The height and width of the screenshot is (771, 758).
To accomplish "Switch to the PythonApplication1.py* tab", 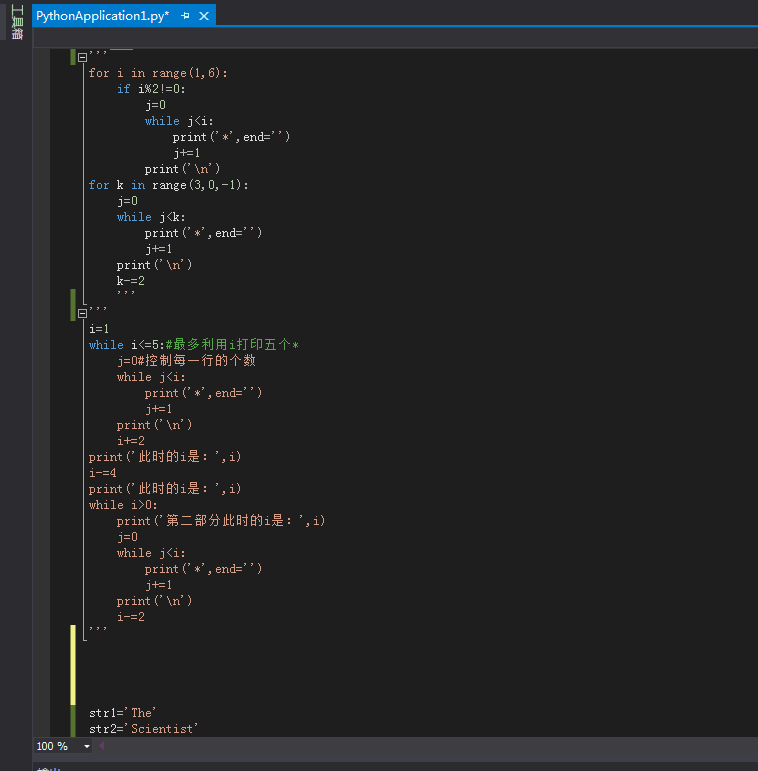I will point(102,16).
